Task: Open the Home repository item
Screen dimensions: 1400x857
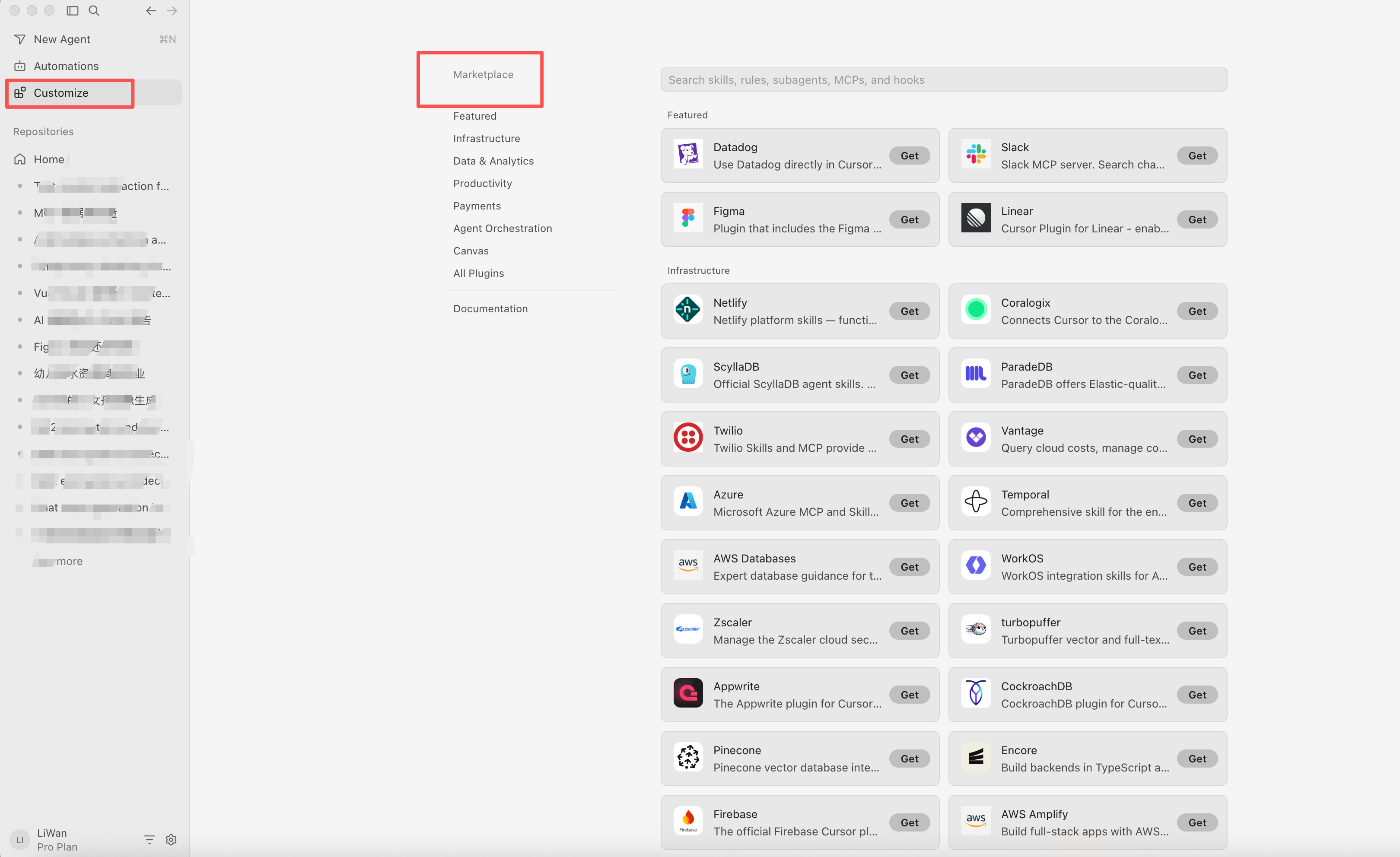Action: (94, 159)
